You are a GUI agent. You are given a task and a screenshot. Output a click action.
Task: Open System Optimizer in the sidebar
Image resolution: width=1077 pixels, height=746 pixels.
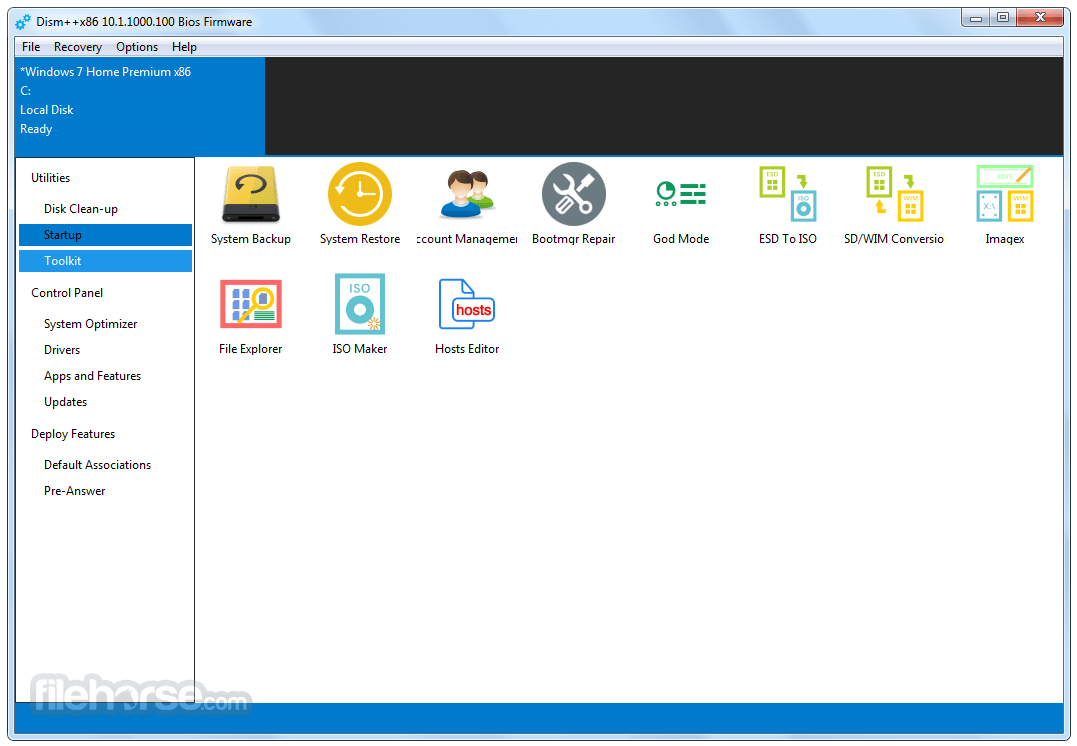click(x=106, y=324)
